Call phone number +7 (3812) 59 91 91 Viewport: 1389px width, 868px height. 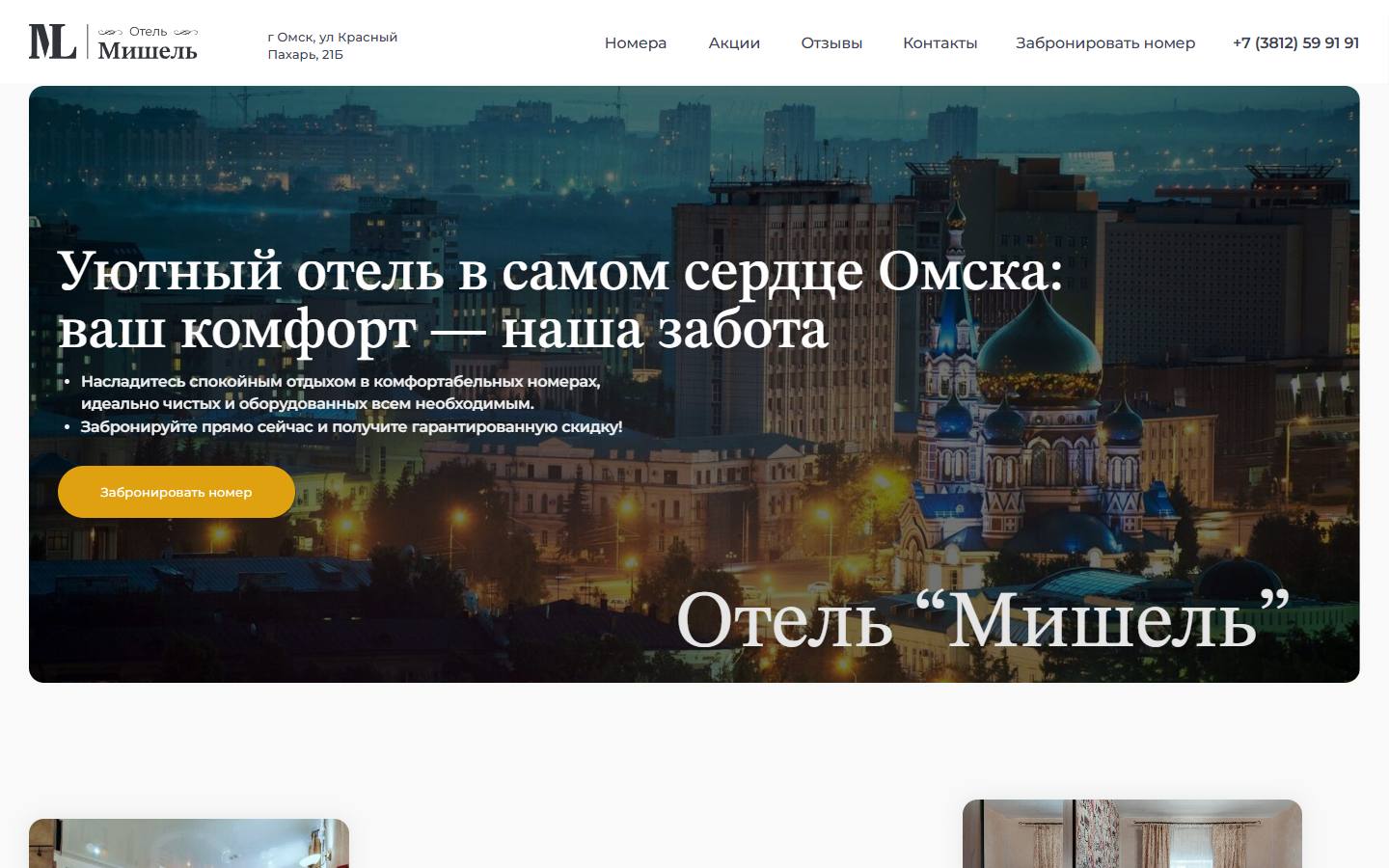pyautogui.click(x=1295, y=42)
